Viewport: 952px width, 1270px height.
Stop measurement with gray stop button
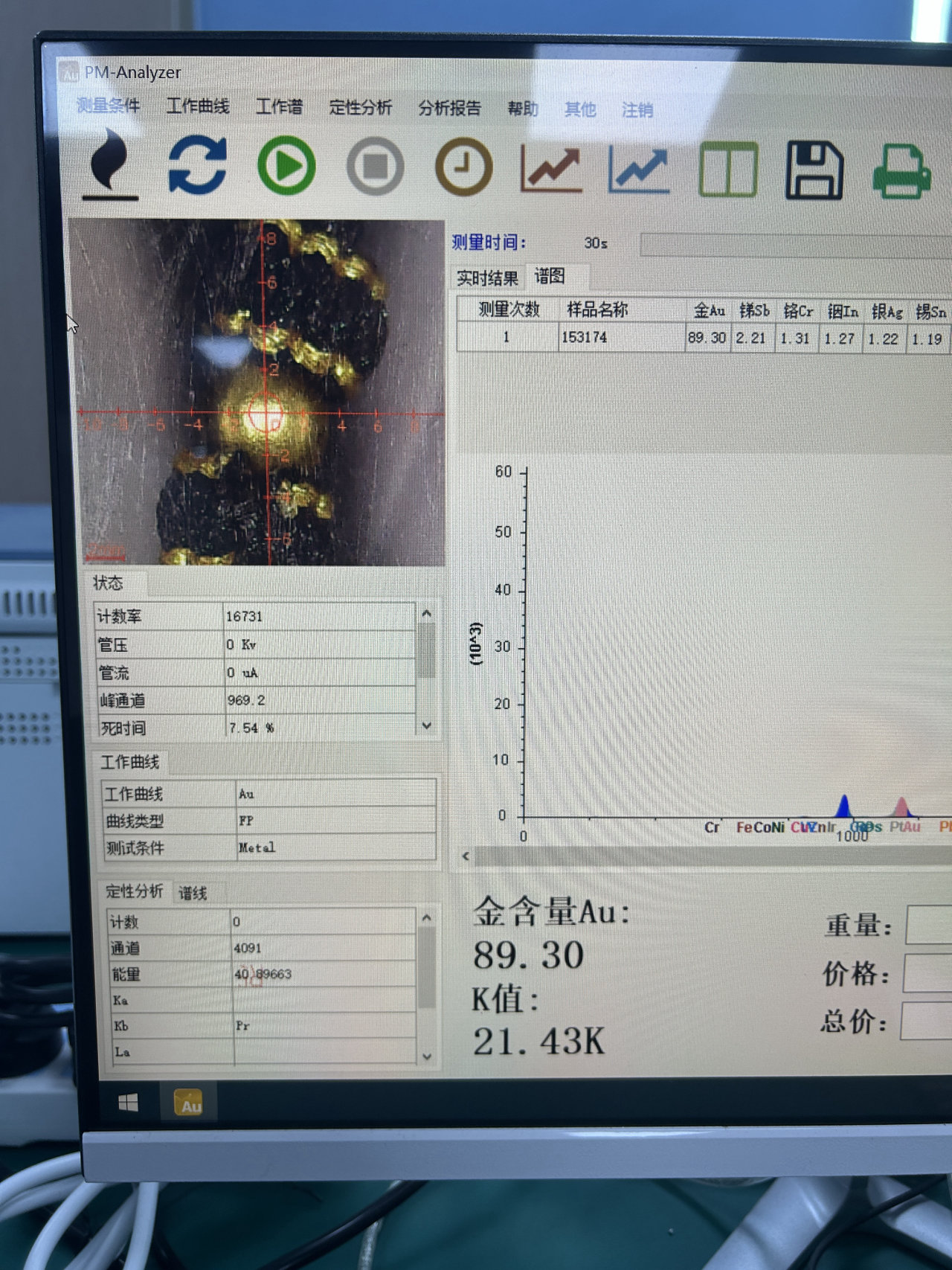coord(376,167)
